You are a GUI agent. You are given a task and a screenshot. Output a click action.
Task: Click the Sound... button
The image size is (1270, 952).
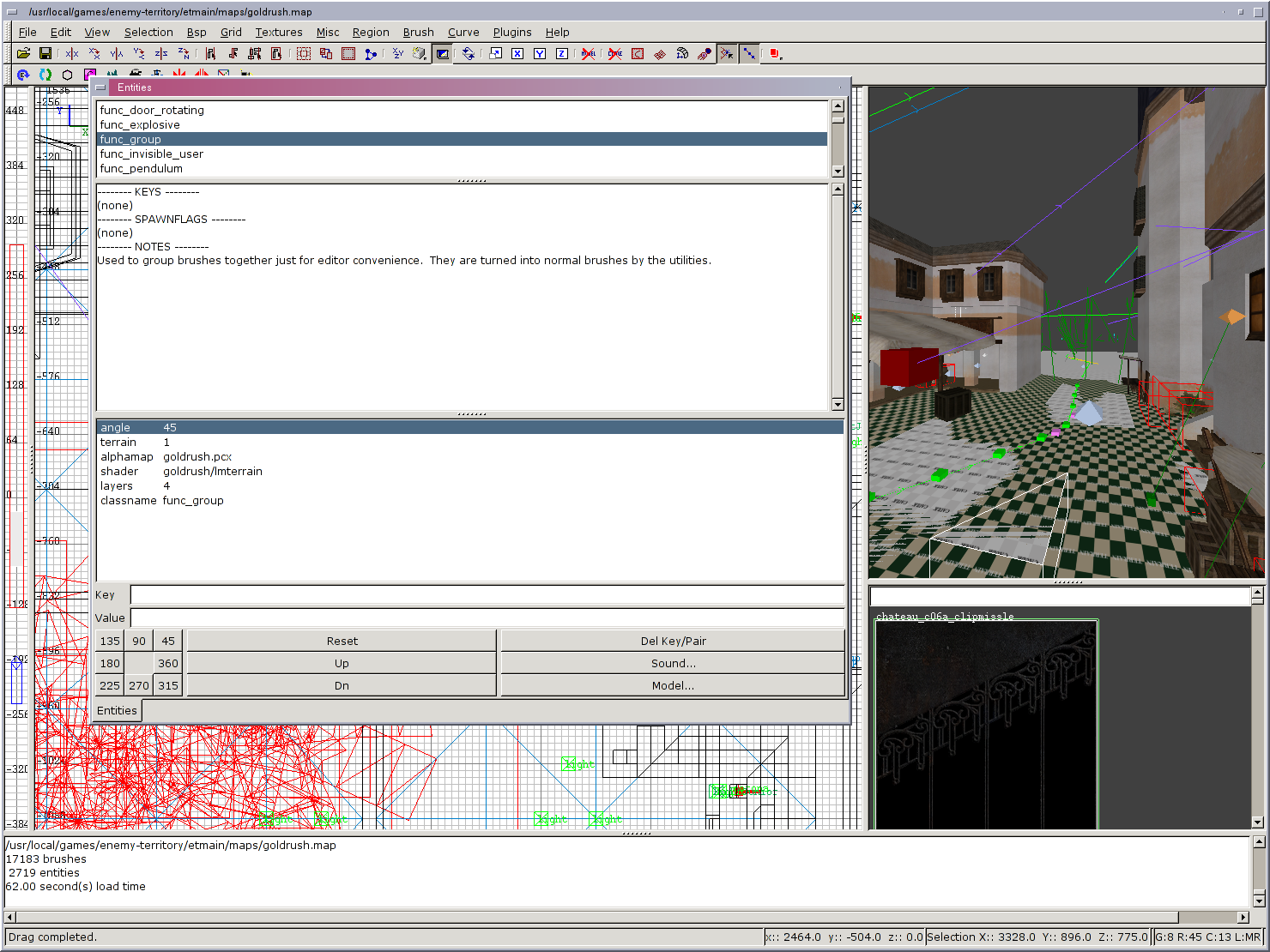point(673,663)
